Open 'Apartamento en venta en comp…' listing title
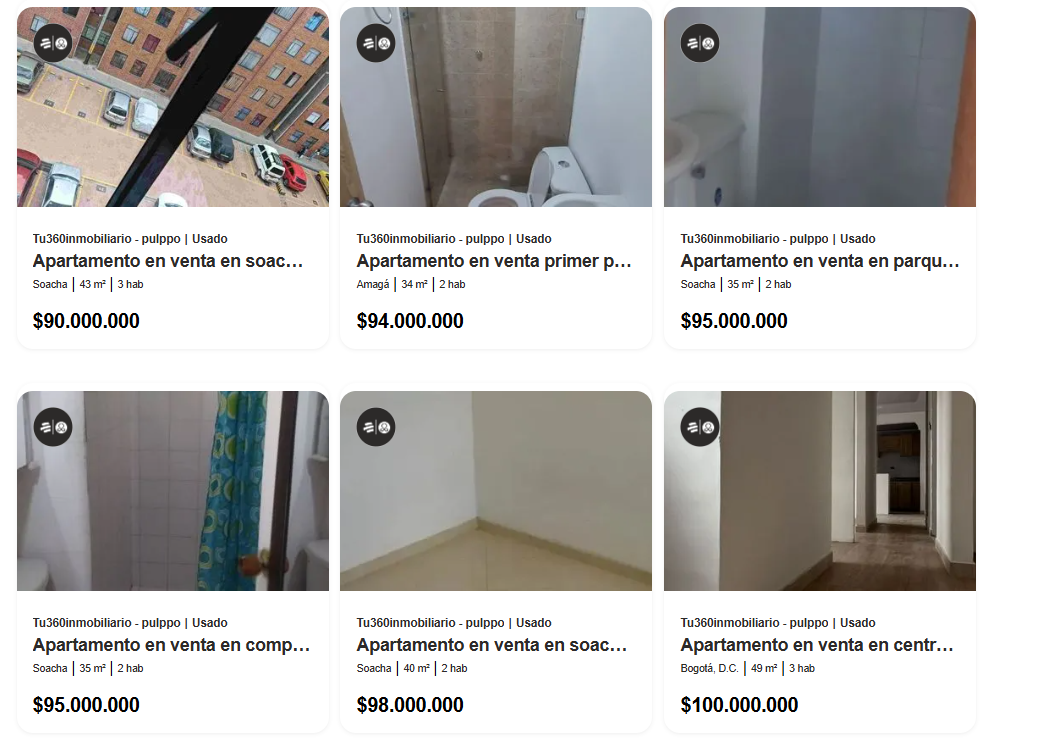This screenshot has width=1051, height=751. tap(172, 645)
